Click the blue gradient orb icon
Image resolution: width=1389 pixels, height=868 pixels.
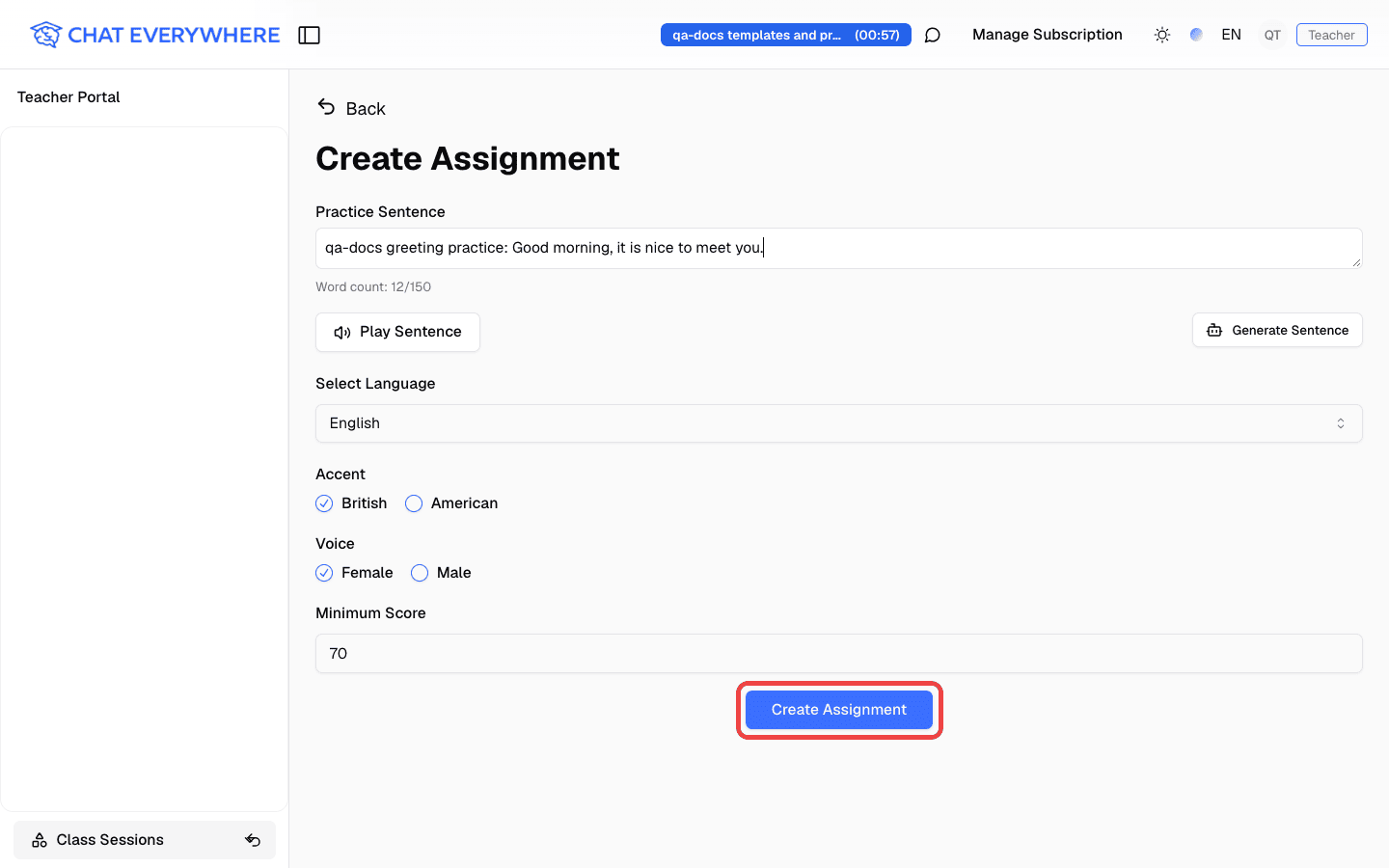click(1196, 35)
